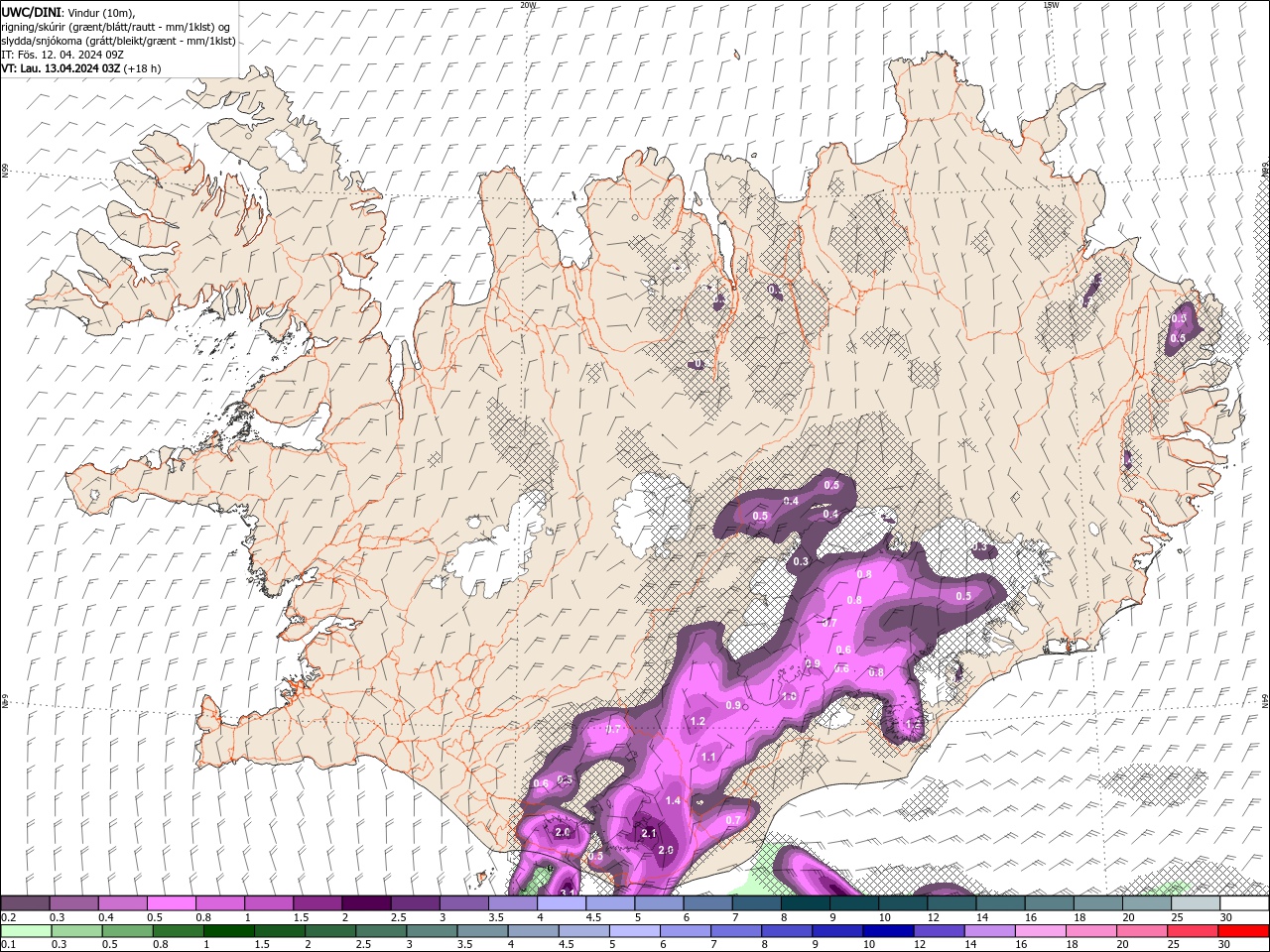Select the '(+18 h)' forecast offset text
The image size is (1270, 952).
[143, 68]
